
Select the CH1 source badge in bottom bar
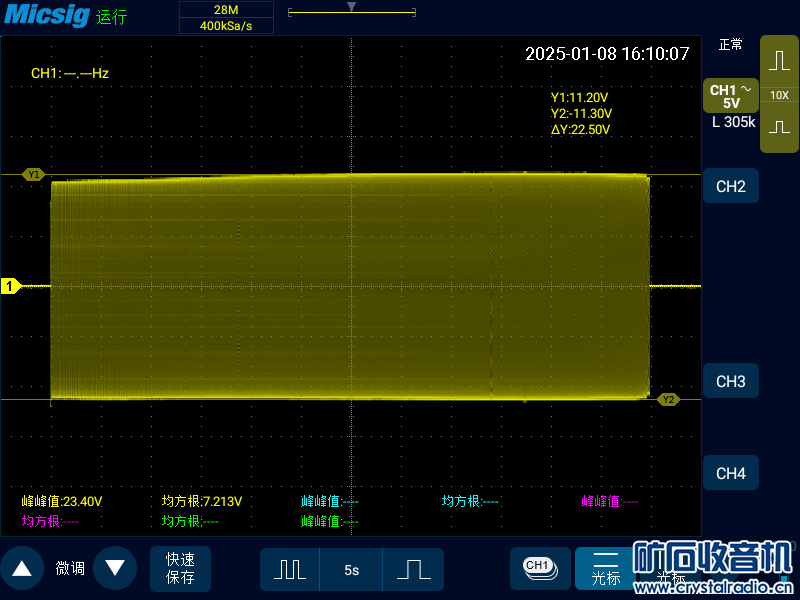click(538, 567)
